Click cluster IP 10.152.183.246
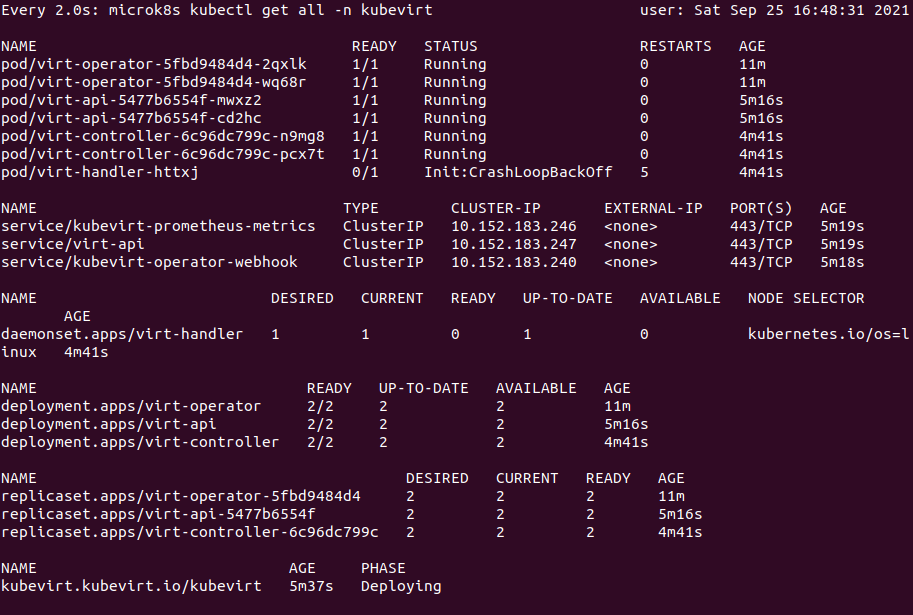Viewport: 913px width, 615px height. [514, 227]
